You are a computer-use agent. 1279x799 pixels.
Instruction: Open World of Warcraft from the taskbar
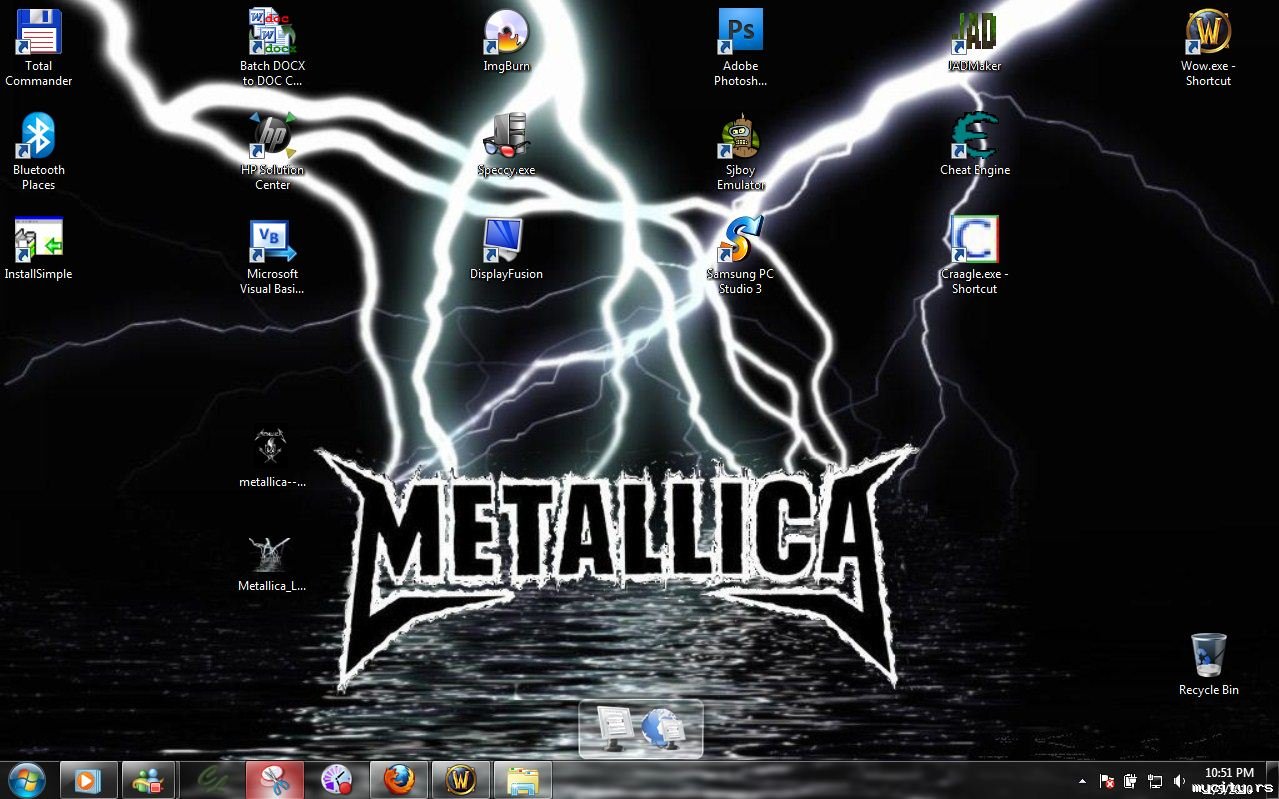461,780
